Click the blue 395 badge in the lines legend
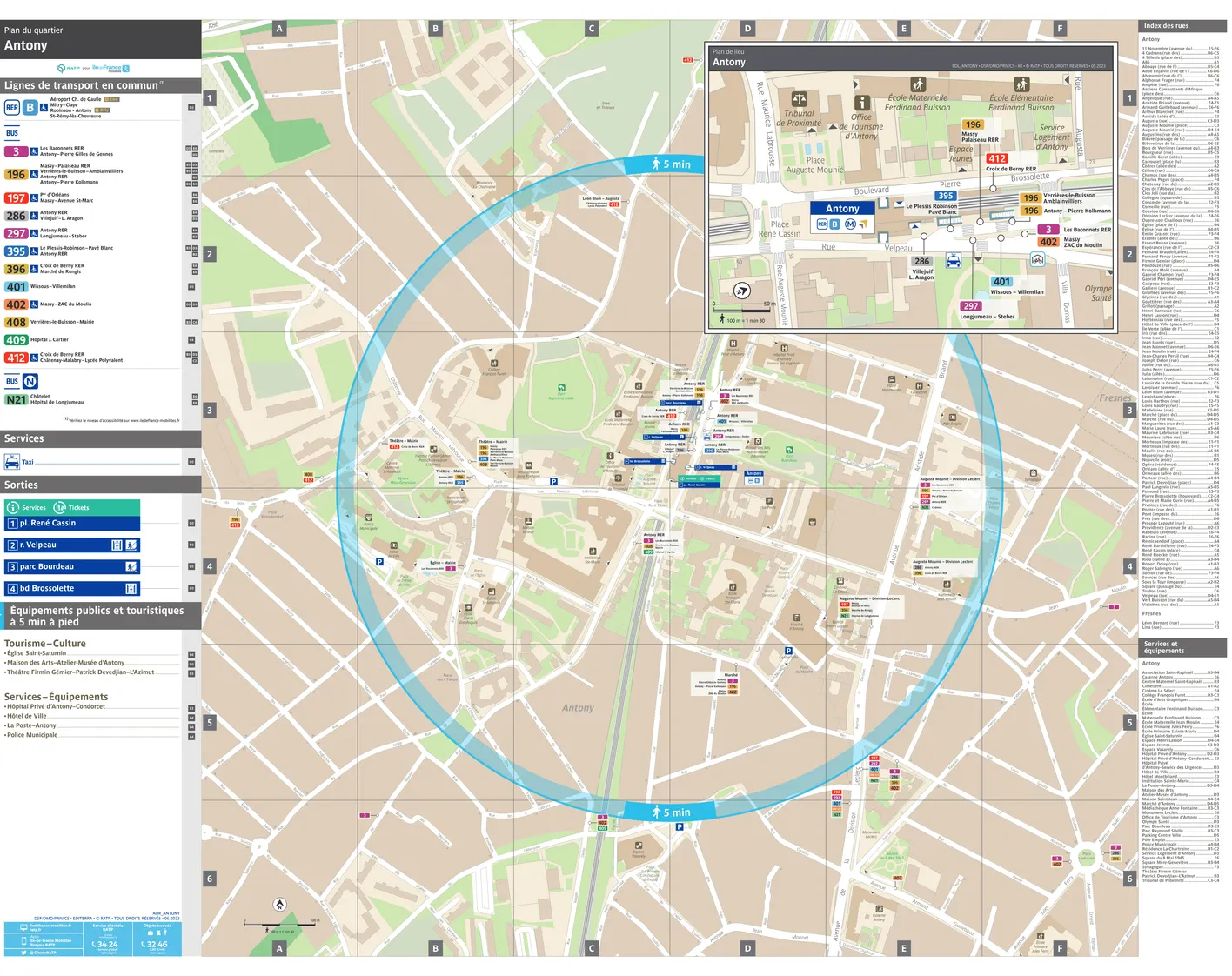The width and height of the screenshot is (1232, 976). [x=16, y=251]
